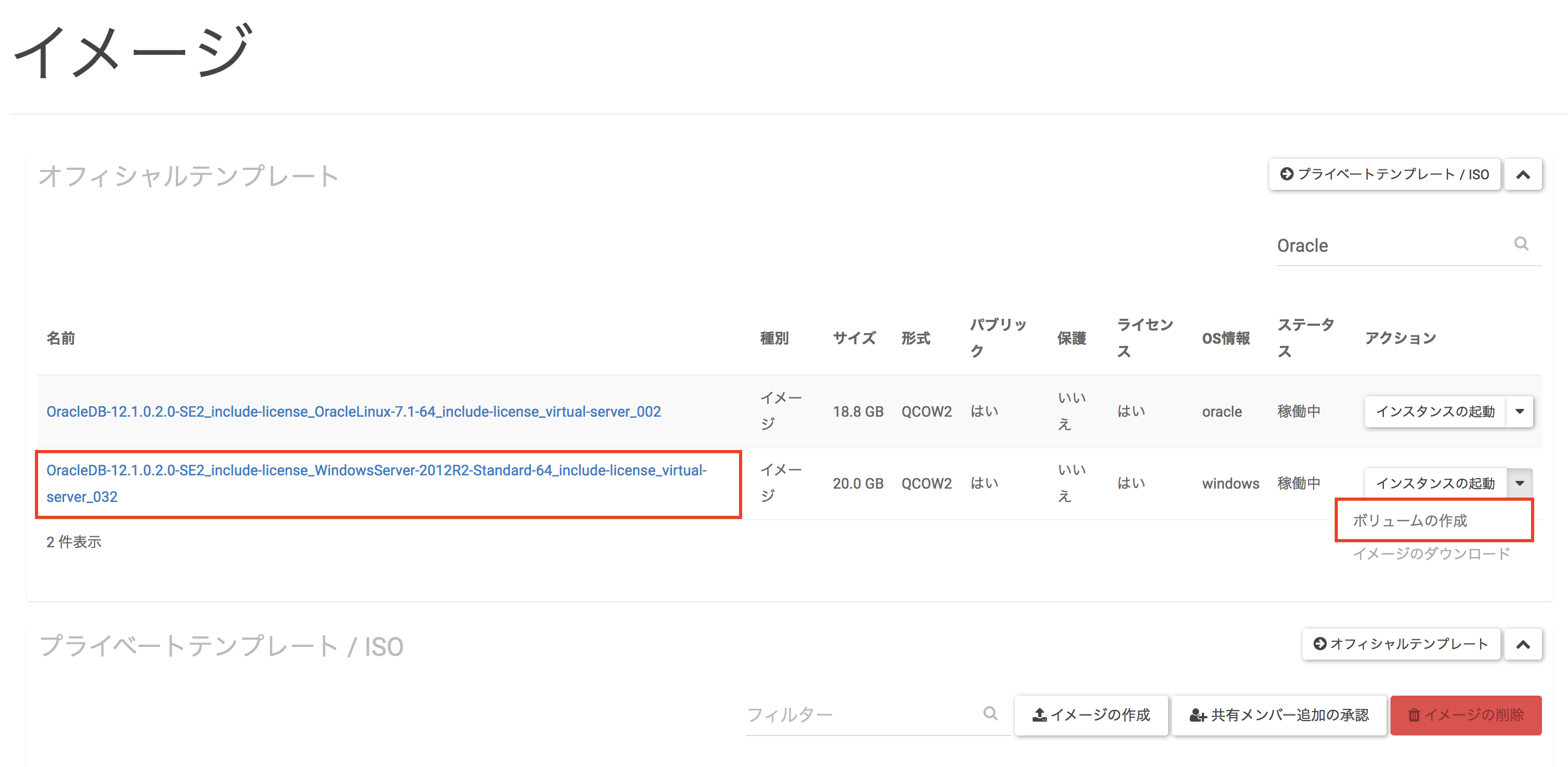
Task: Toggle the action dropdown for the WindowsServer image row
Action: click(x=1519, y=483)
